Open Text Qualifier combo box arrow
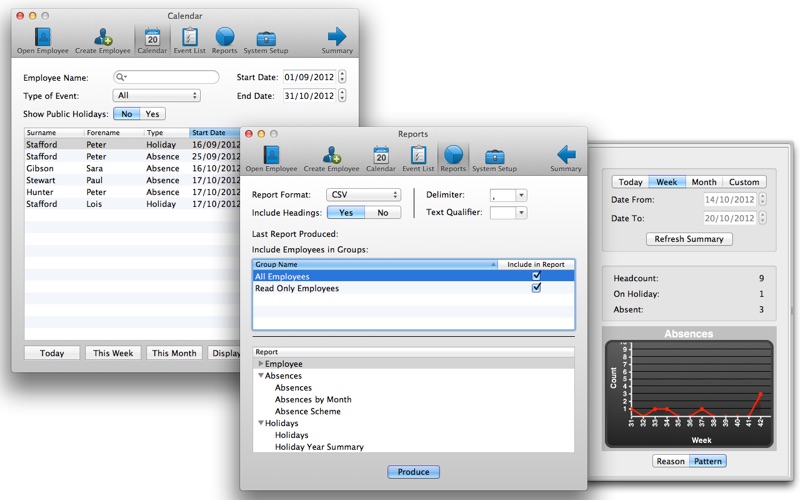Viewport: 800px width, 500px height. click(x=521, y=213)
